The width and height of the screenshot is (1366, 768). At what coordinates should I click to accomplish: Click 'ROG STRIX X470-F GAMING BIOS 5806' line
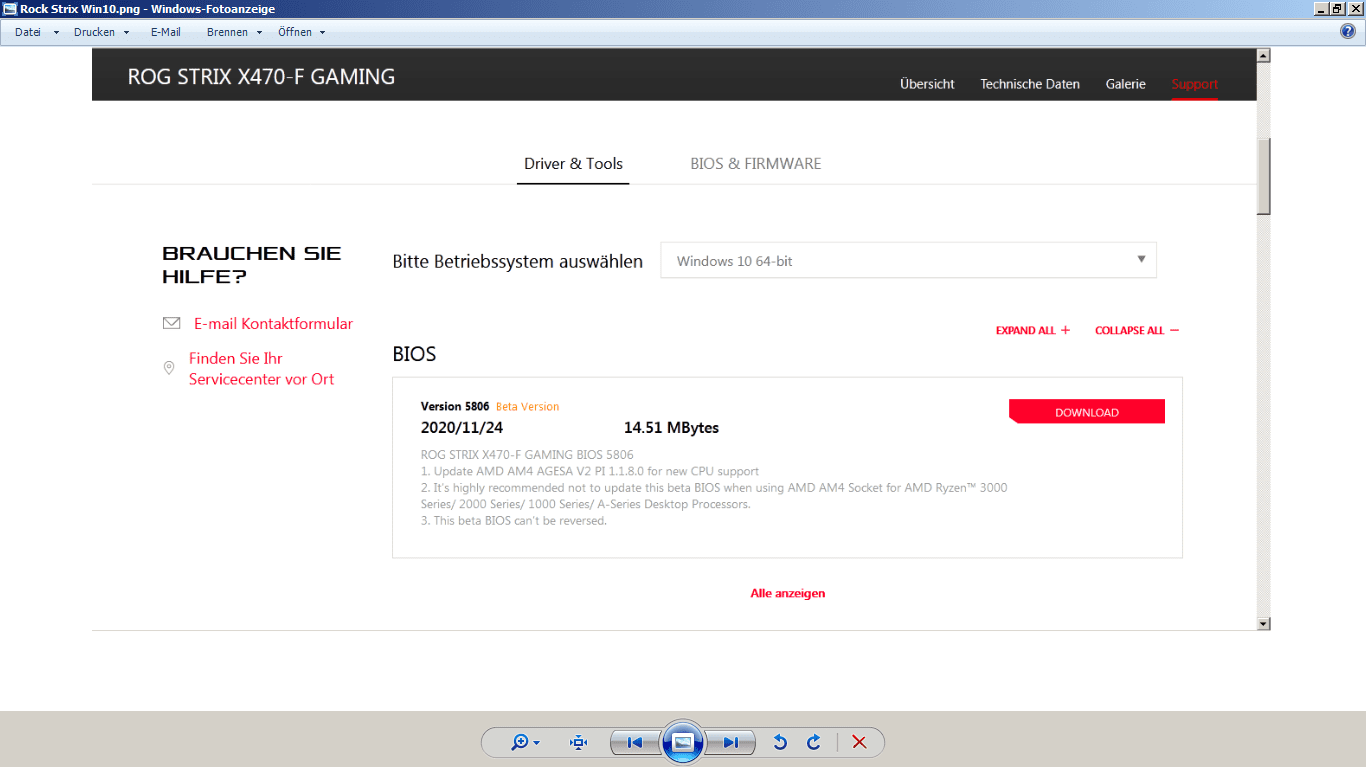(527, 455)
